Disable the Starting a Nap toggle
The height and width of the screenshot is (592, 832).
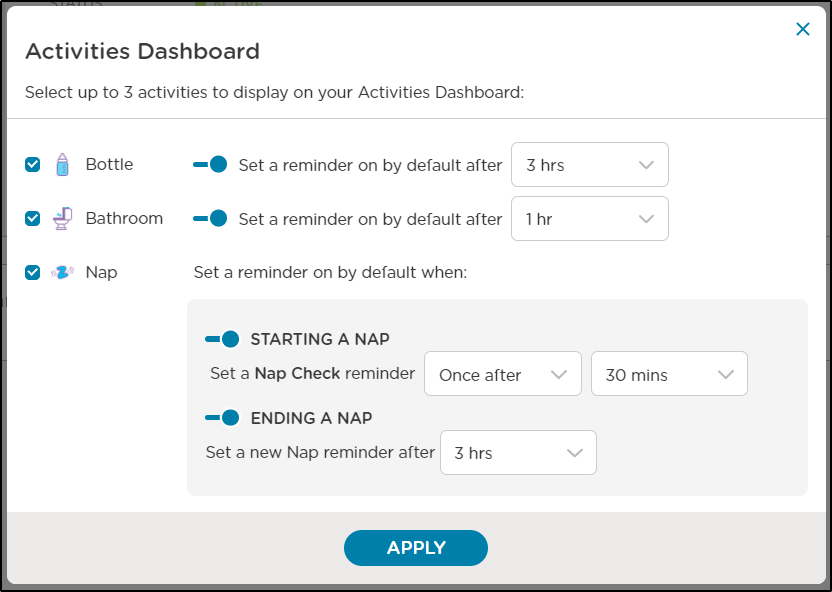coord(222,339)
